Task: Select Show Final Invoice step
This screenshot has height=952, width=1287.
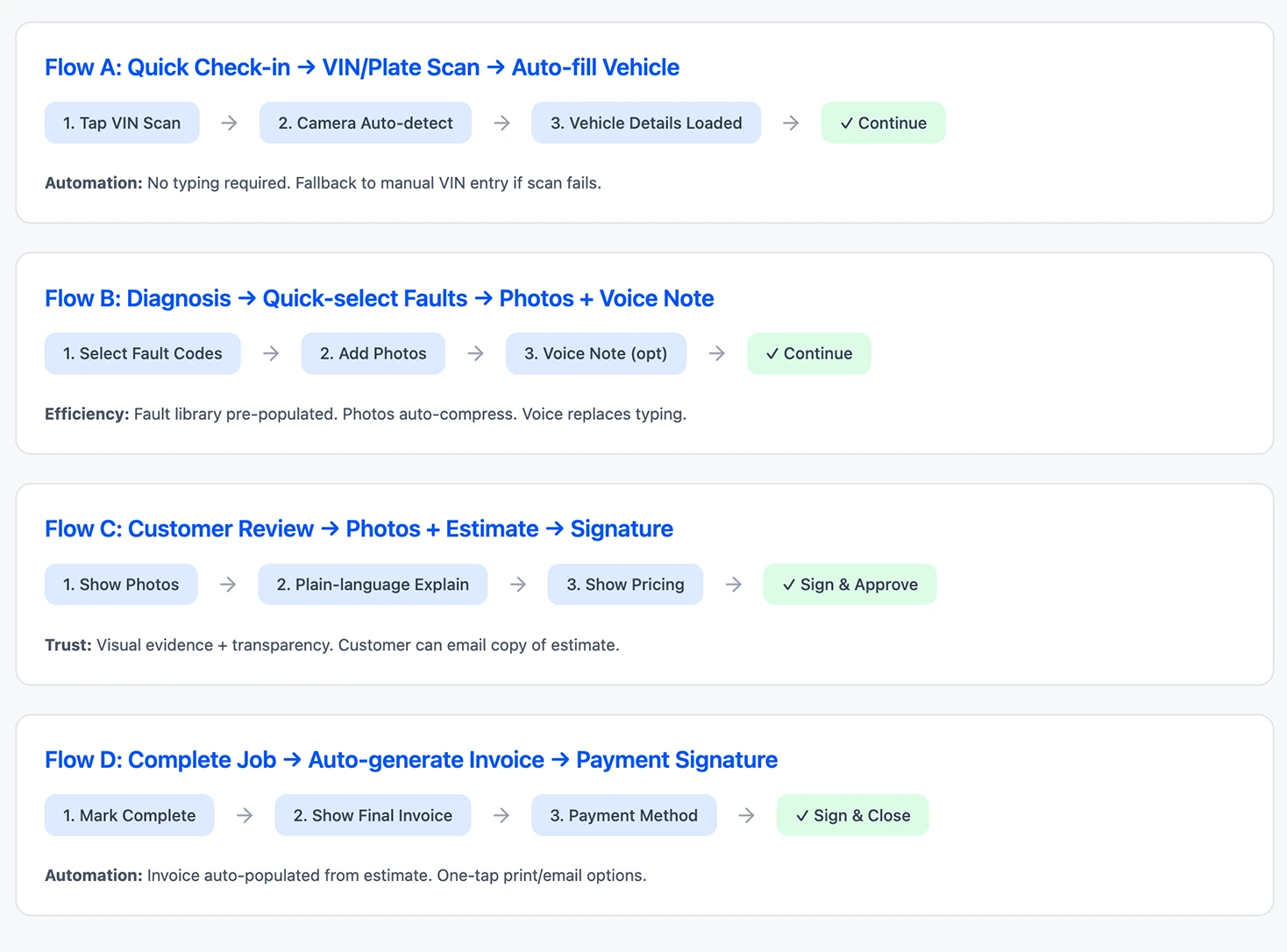Action: point(373,815)
